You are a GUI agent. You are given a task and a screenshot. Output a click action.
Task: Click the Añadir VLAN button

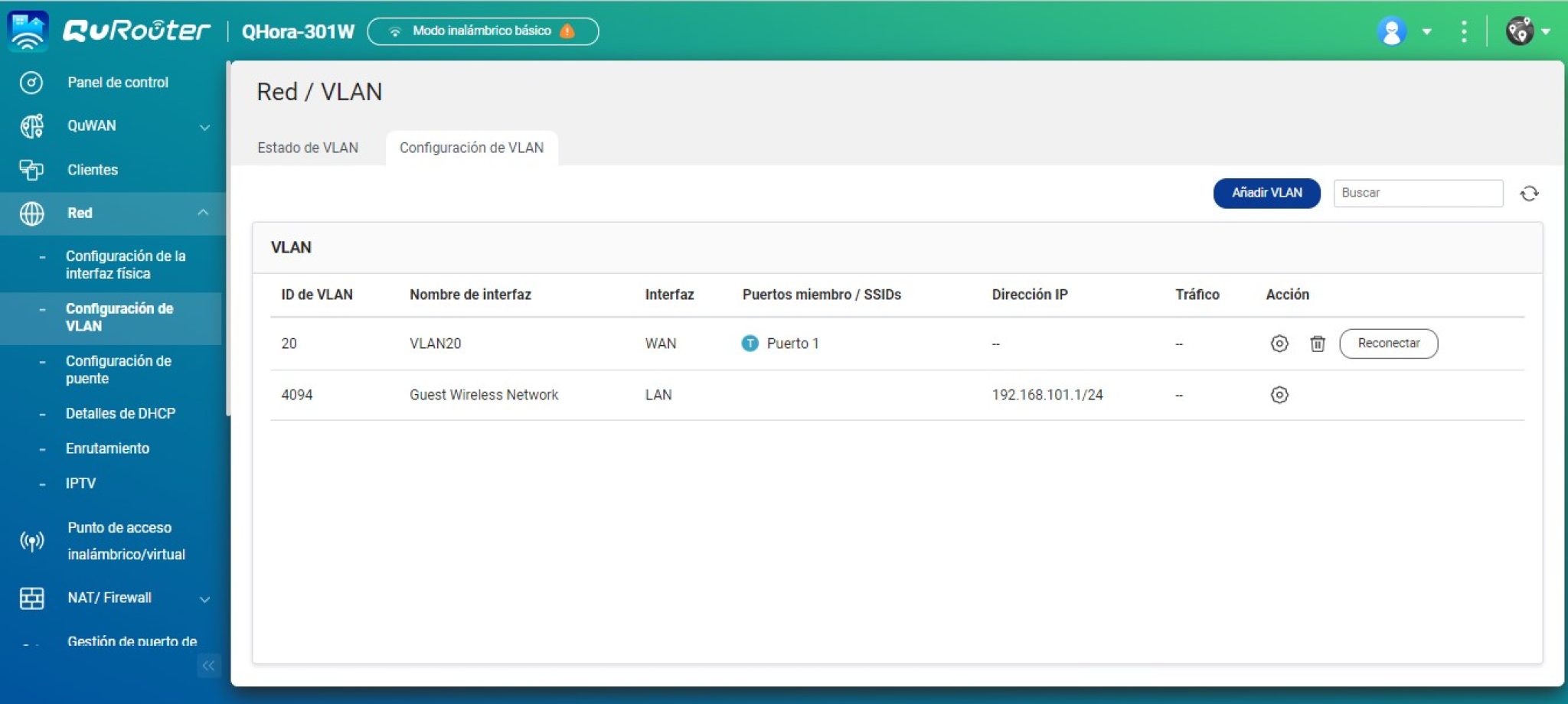1266,193
